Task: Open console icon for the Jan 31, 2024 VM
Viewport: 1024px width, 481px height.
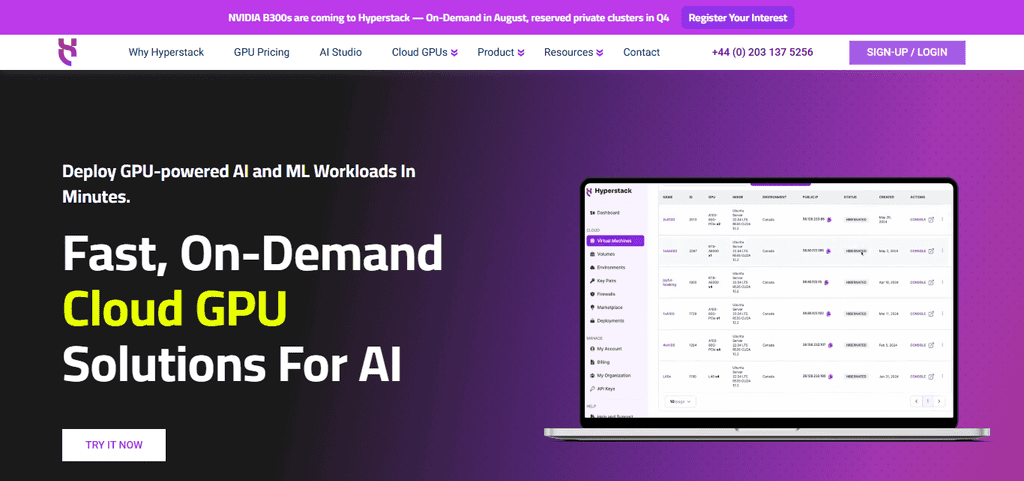Action: [931, 377]
